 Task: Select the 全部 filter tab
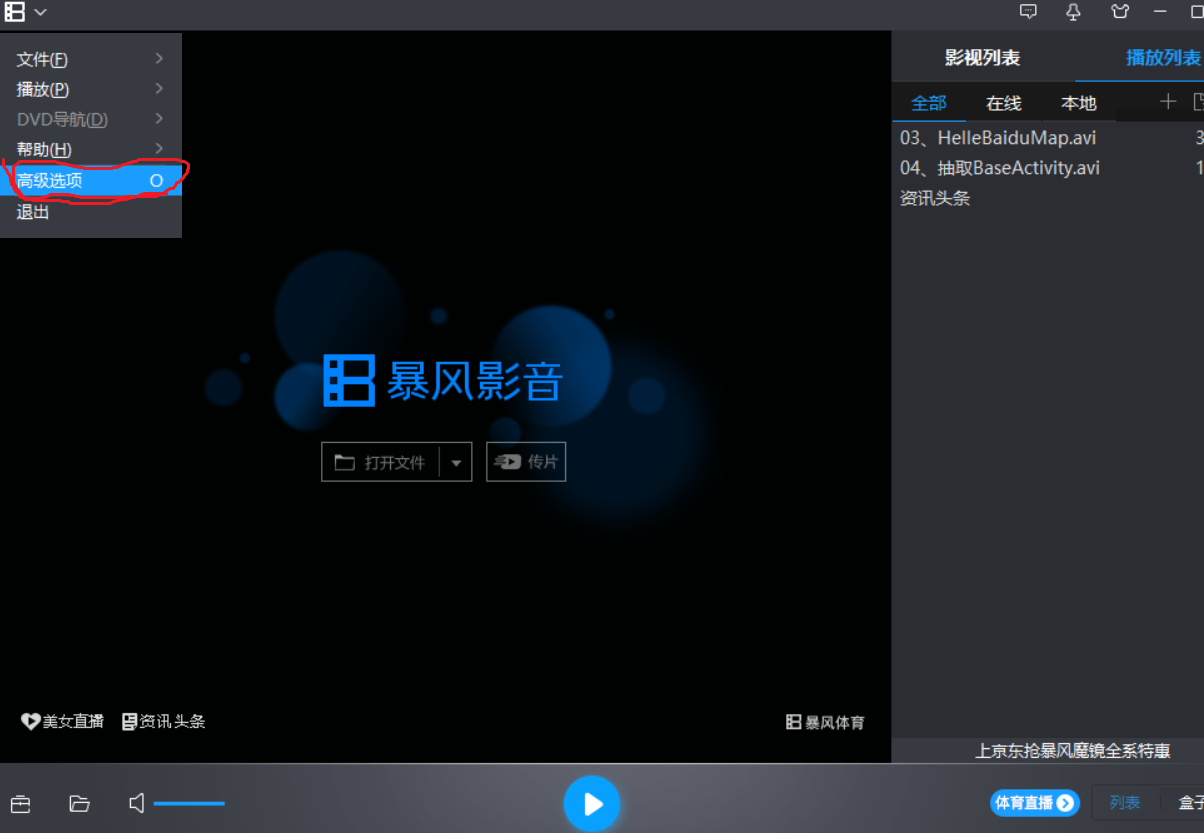click(929, 103)
